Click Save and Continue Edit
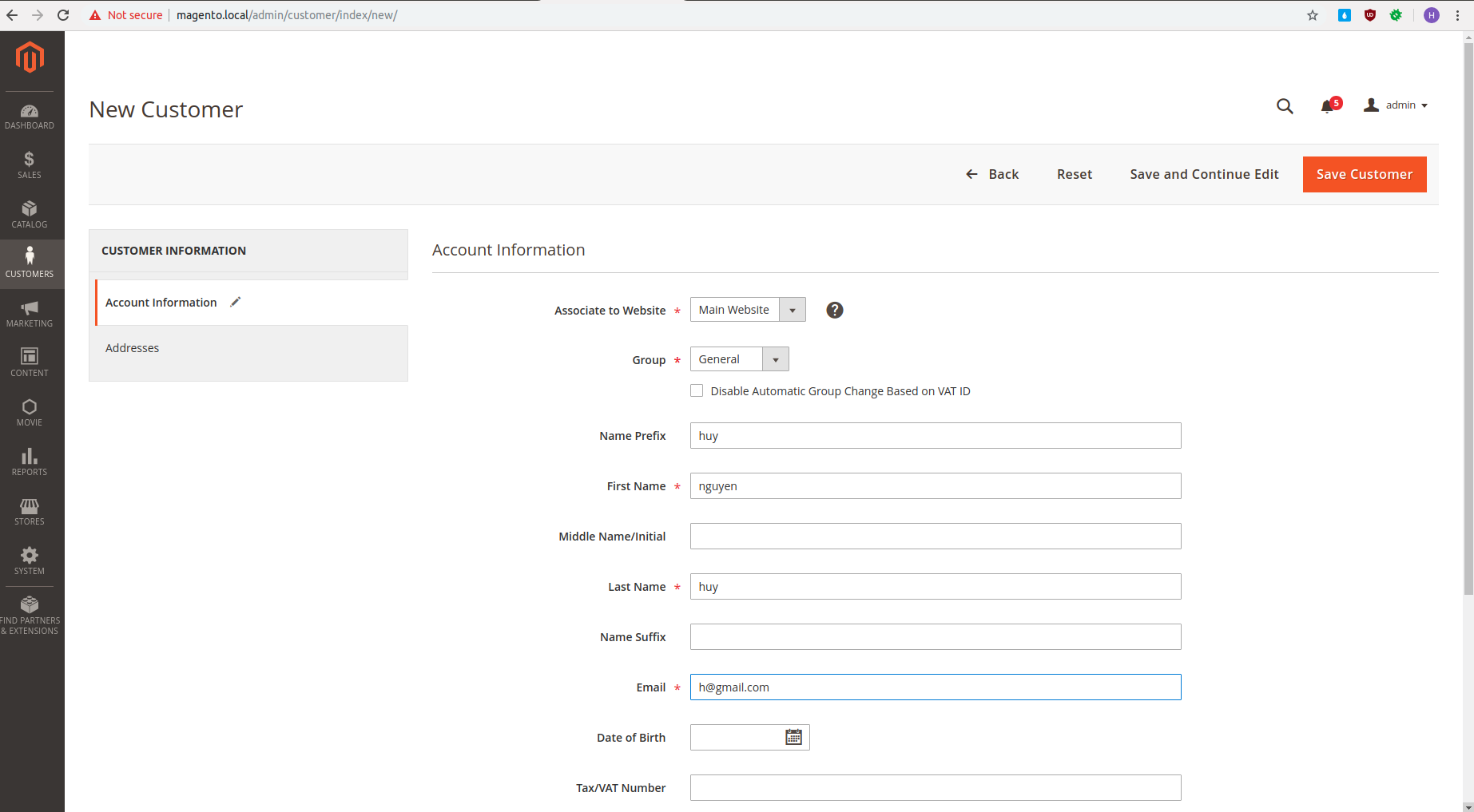 click(x=1204, y=174)
